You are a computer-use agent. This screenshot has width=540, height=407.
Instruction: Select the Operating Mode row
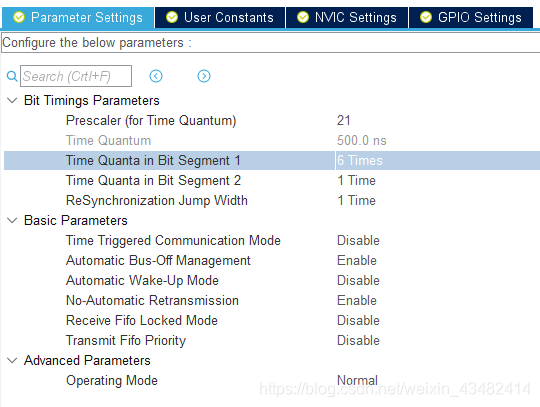click(x=272, y=380)
